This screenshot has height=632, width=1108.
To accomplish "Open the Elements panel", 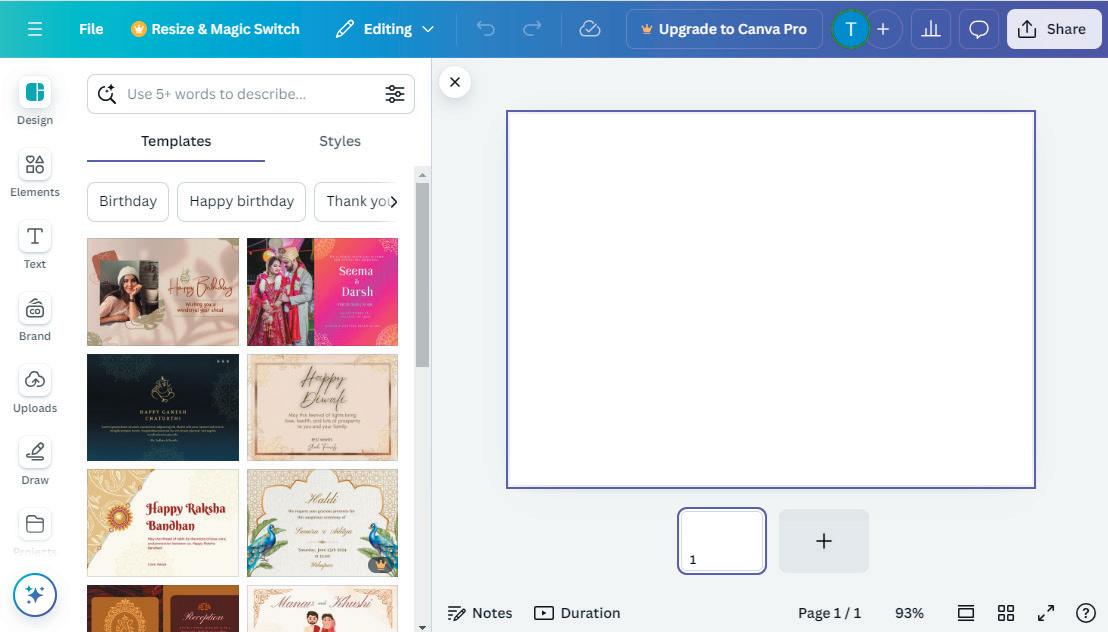I will pyautogui.click(x=35, y=174).
